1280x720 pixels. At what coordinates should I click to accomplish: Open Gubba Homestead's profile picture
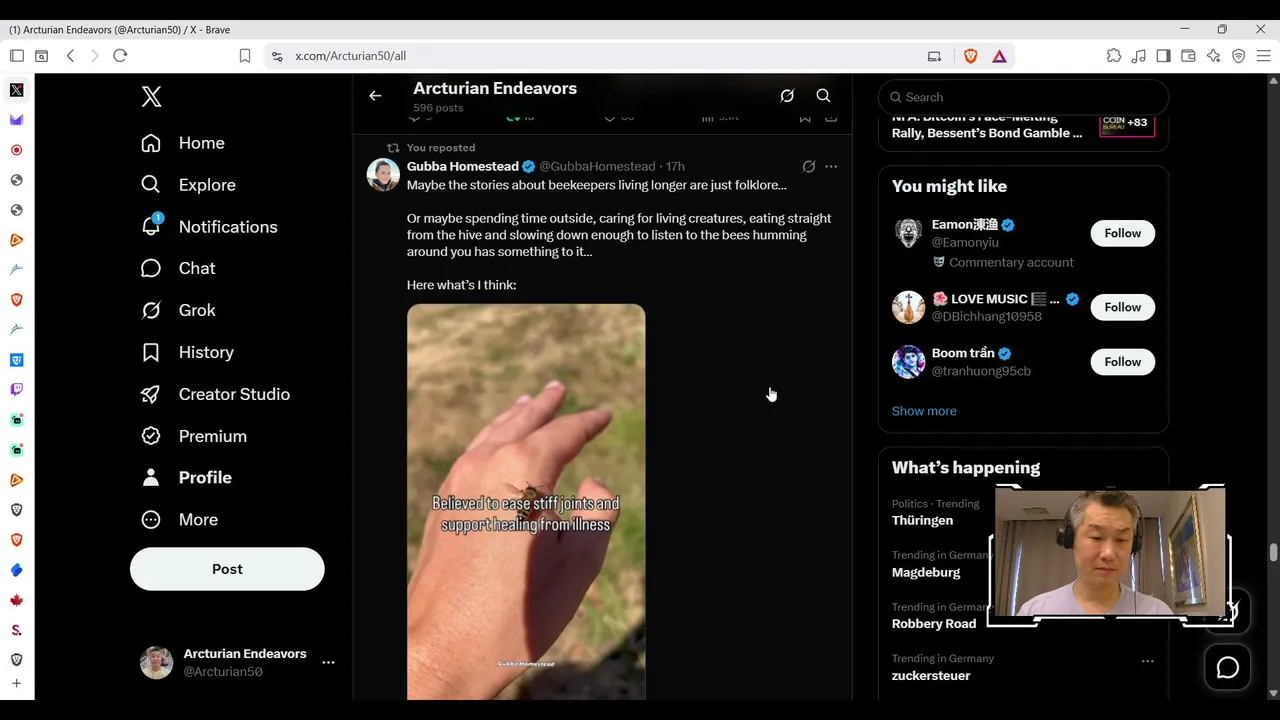click(383, 174)
